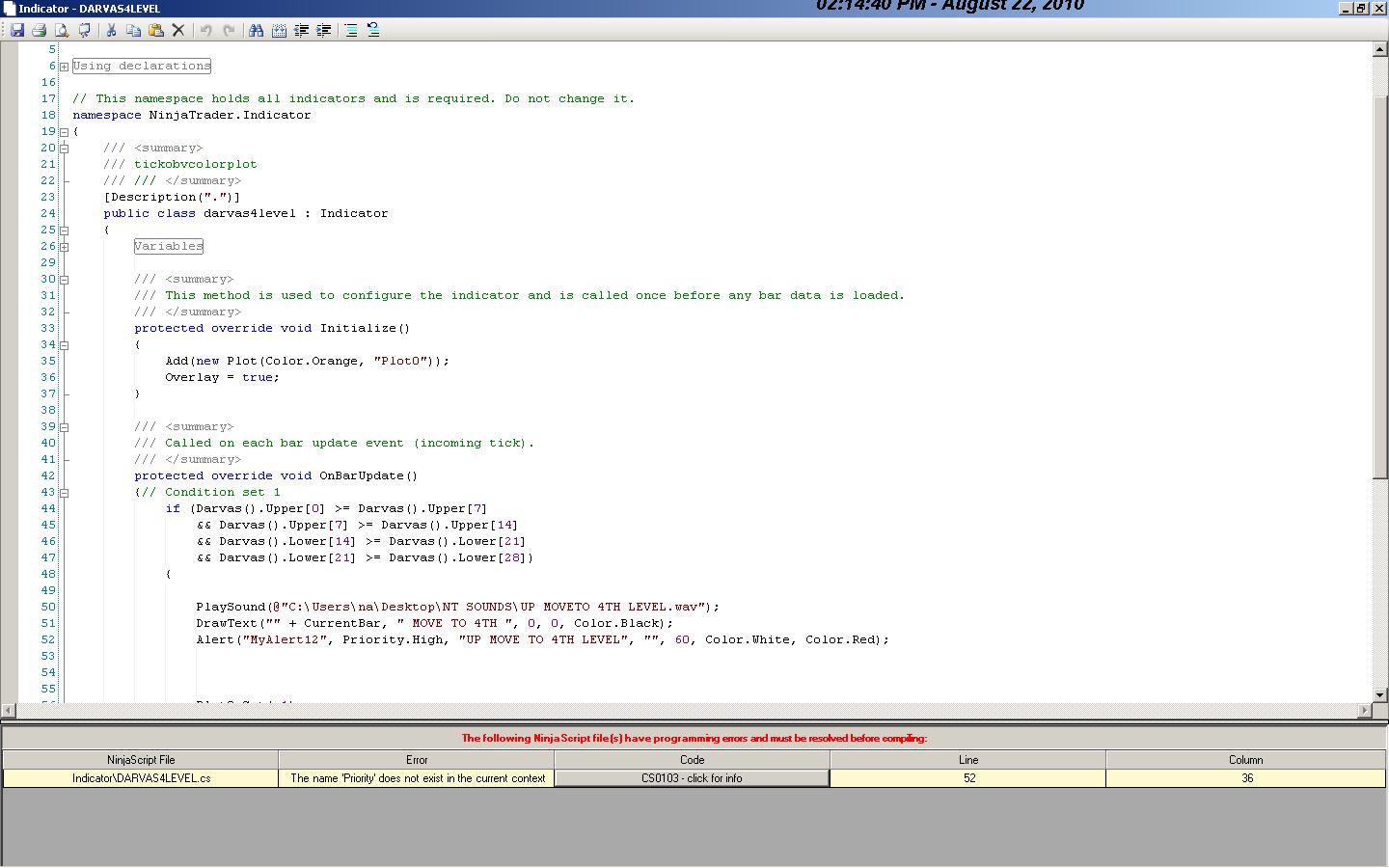Image resolution: width=1389 pixels, height=868 pixels.
Task: Collapse the summary comment at line 39
Action: coord(64,427)
